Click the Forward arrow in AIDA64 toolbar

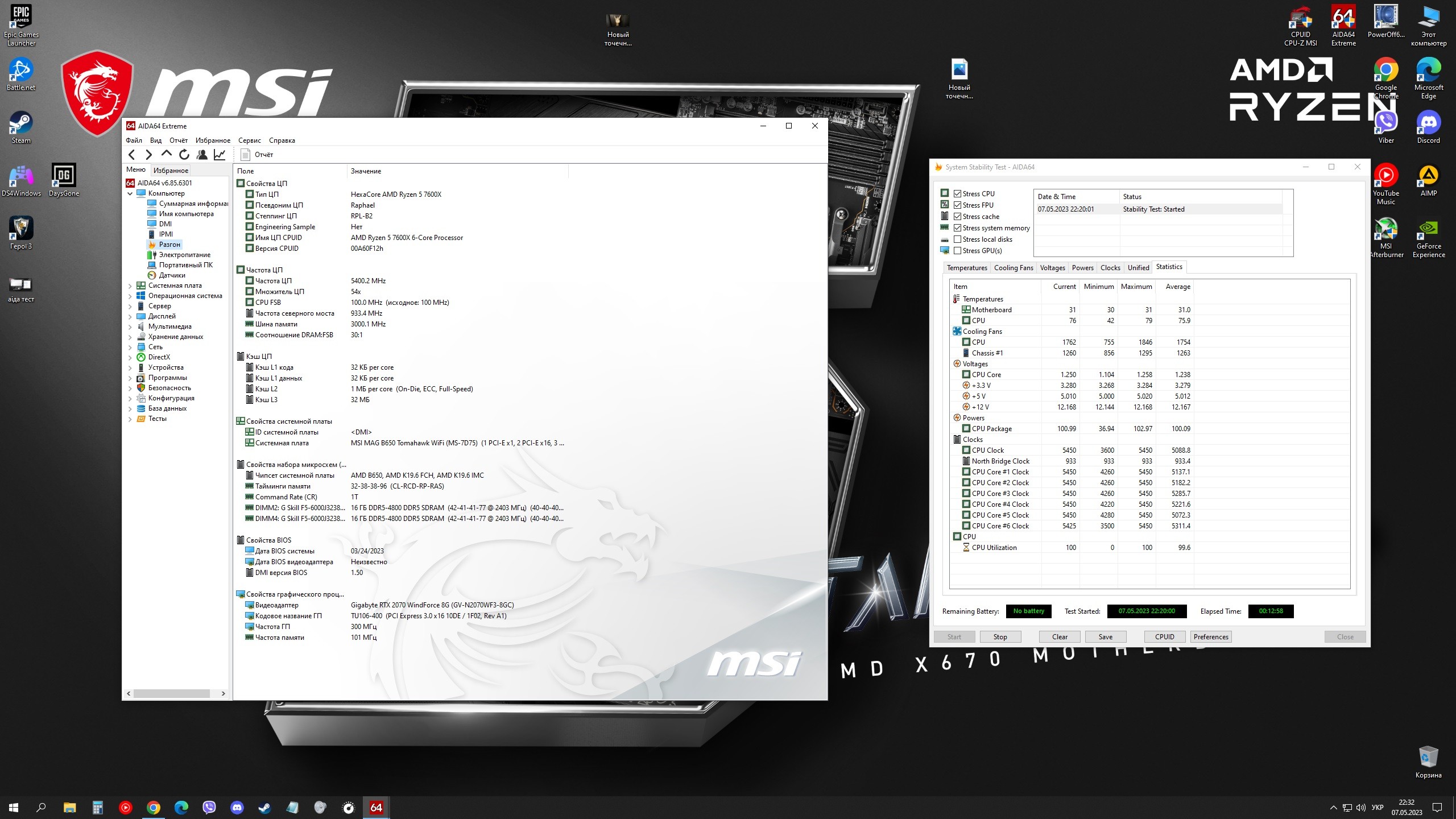coord(149,155)
